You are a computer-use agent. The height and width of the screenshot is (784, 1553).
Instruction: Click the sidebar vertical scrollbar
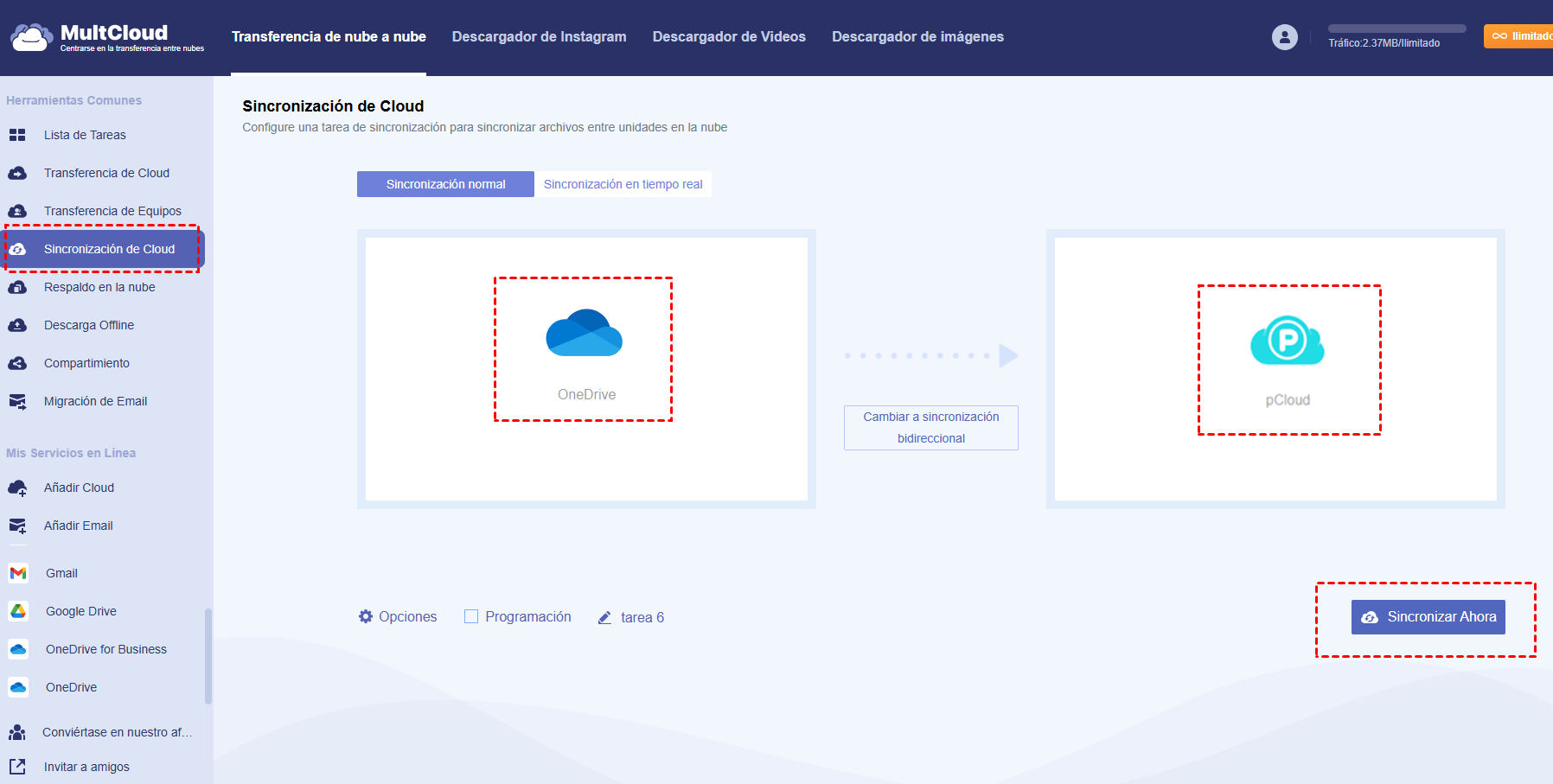click(x=208, y=656)
